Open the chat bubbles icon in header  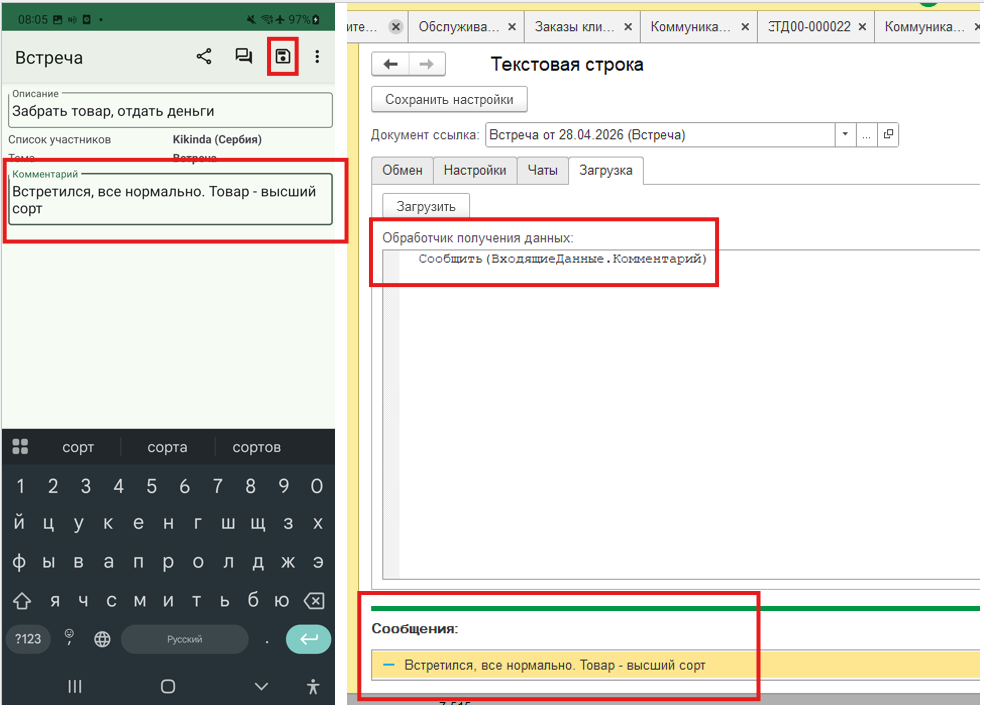pyautogui.click(x=243, y=57)
